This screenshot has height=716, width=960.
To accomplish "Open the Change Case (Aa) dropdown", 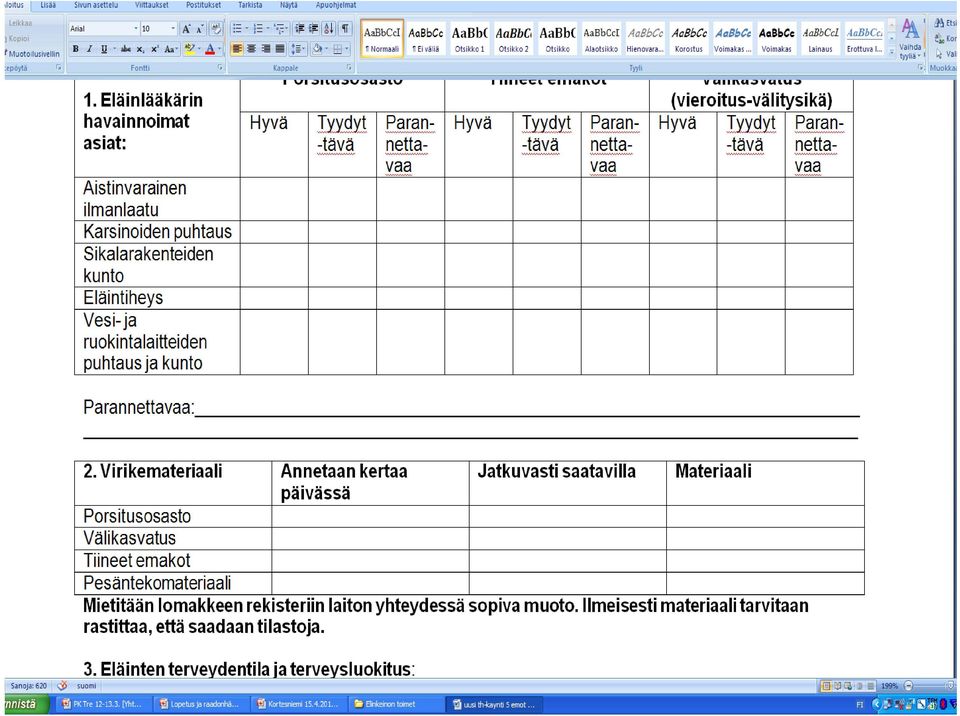I will [171, 49].
